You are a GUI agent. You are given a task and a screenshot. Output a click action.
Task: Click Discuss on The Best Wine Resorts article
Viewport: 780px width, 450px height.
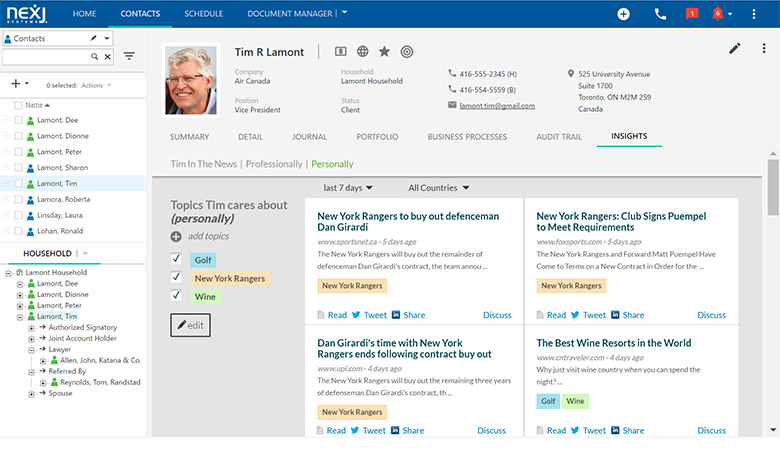pyautogui.click(x=711, y=430)
